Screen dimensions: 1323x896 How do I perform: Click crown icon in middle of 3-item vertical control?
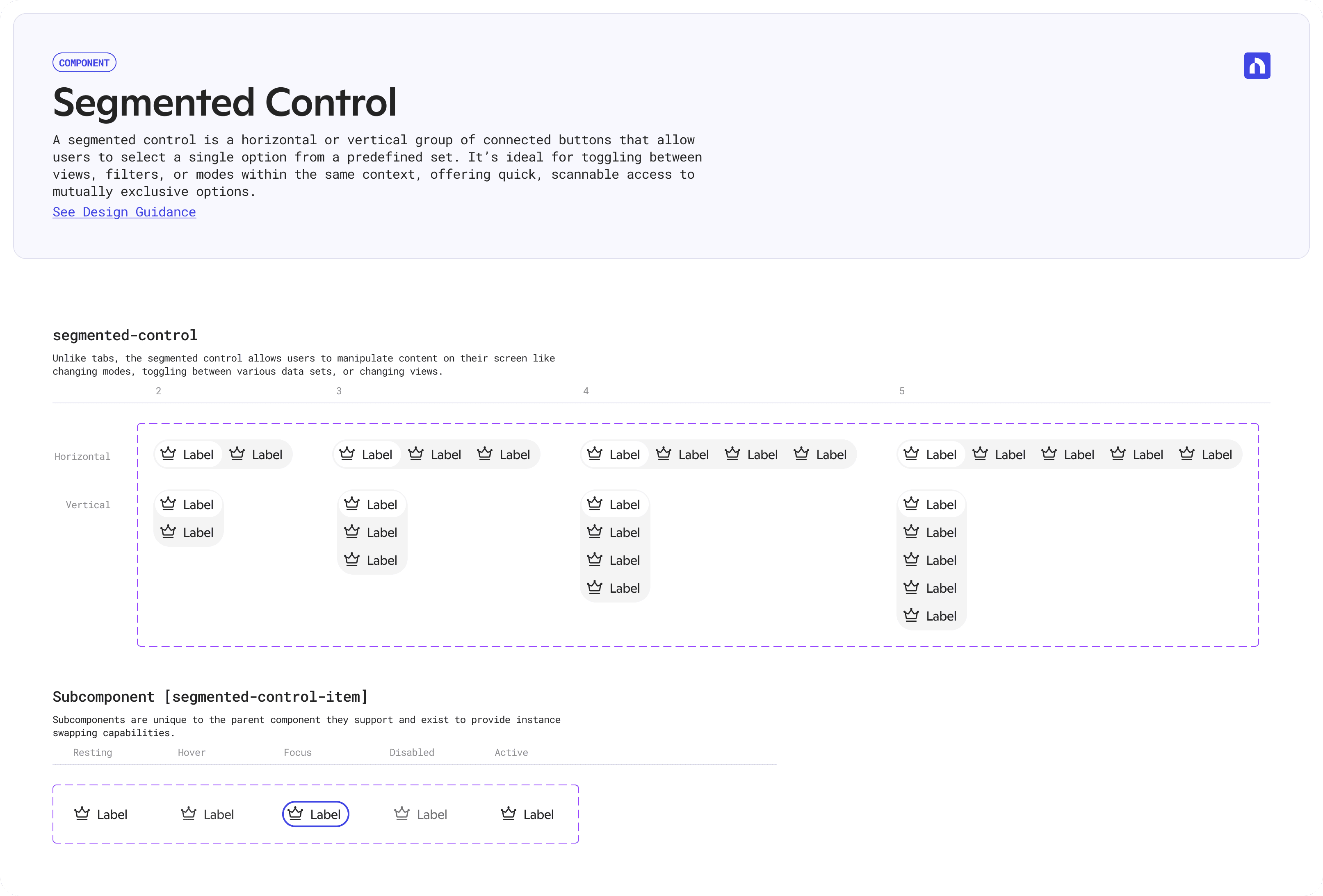(x=352, y=532)
